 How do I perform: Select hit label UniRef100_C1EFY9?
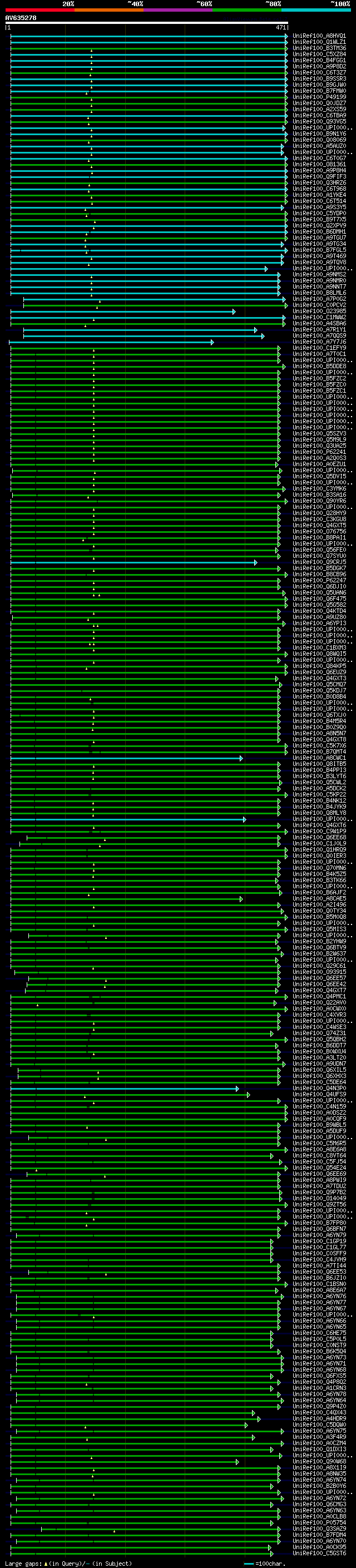pos(319,348)
